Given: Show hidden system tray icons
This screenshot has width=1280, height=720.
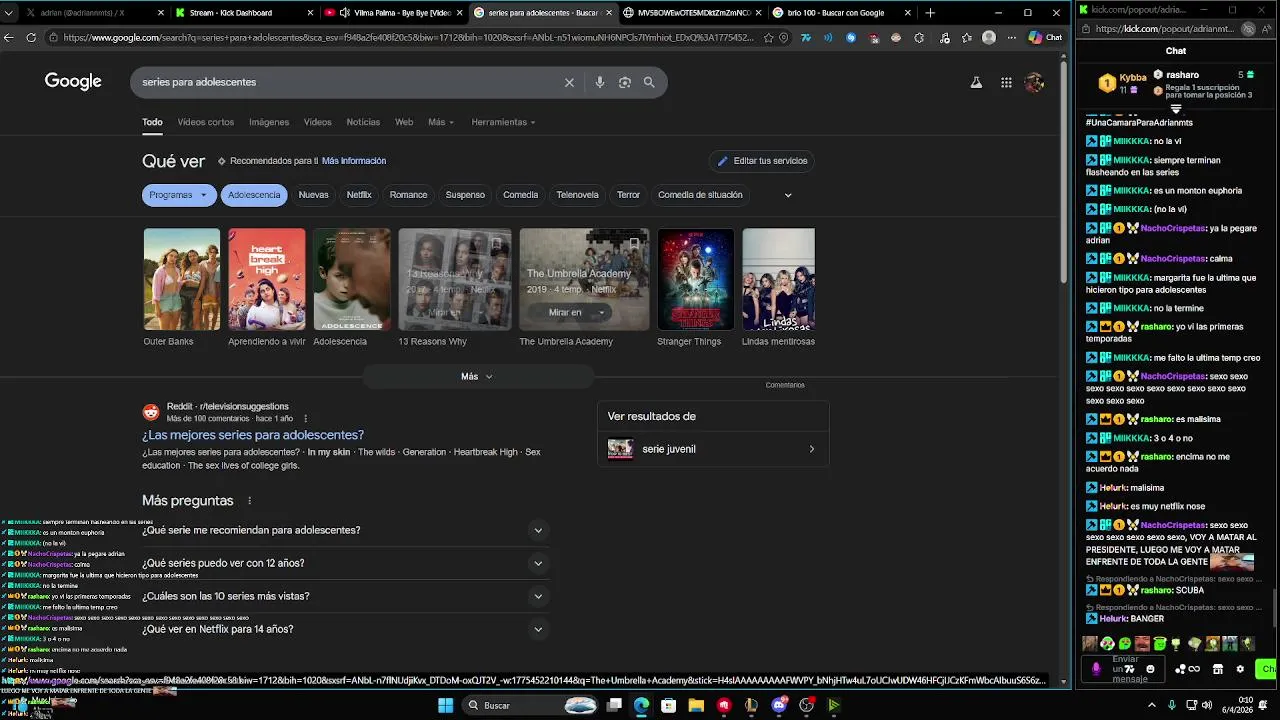Looking at the screenshot, I should pos(1151,705).
